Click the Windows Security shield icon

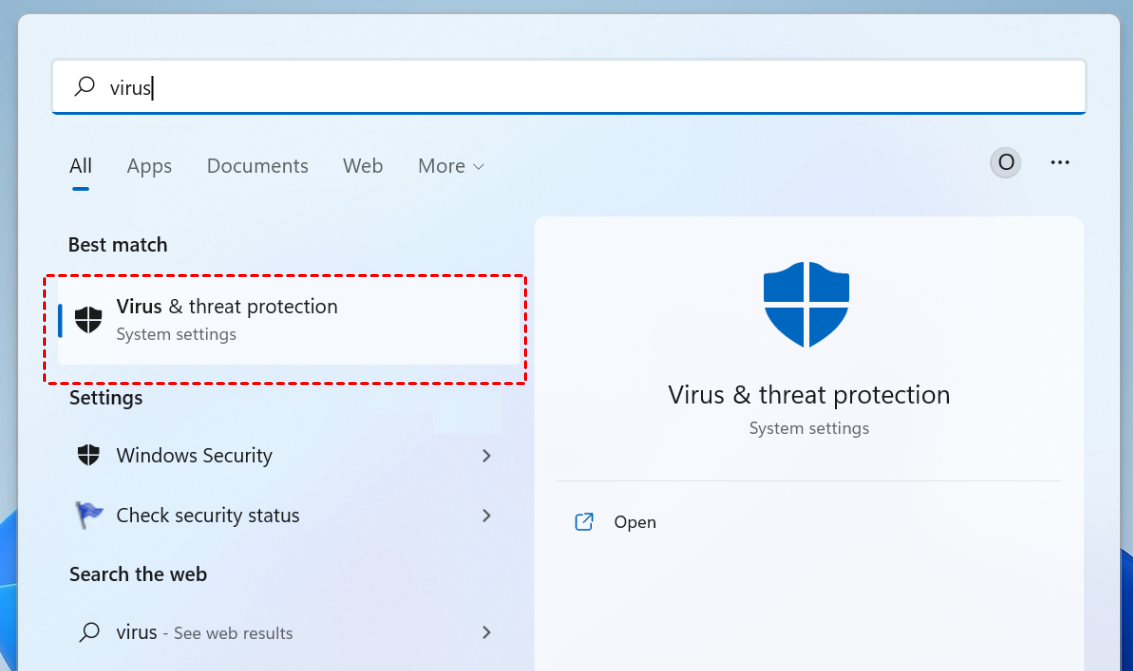pos(89,455)
